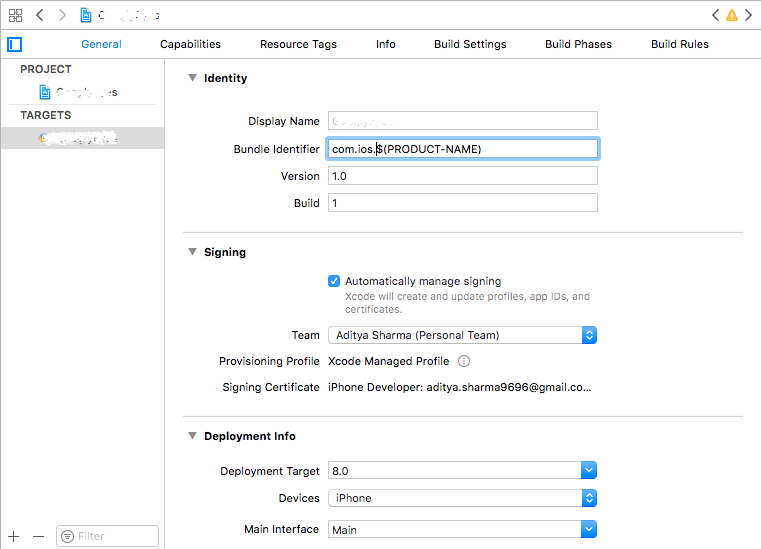The image size is (761, 549).
Task: Select the project file under PROJECT
Action: coord(78,92)
